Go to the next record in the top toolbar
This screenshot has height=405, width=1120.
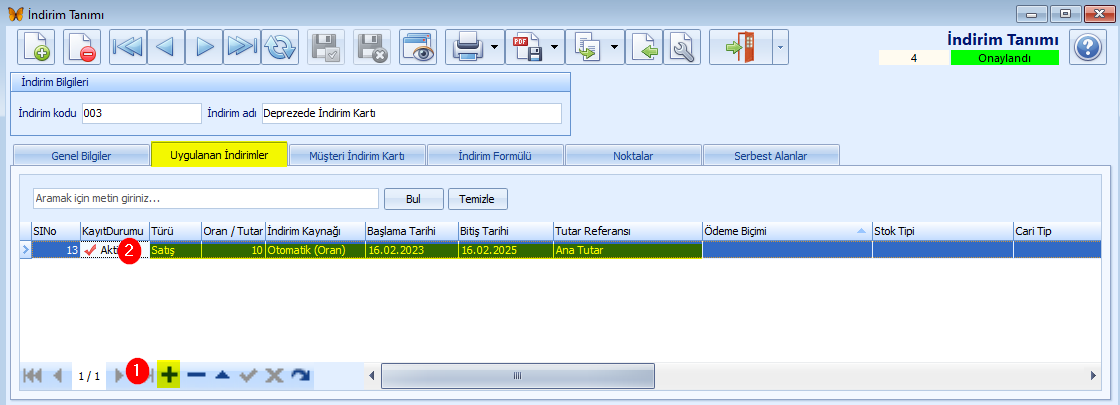[204, 48]
